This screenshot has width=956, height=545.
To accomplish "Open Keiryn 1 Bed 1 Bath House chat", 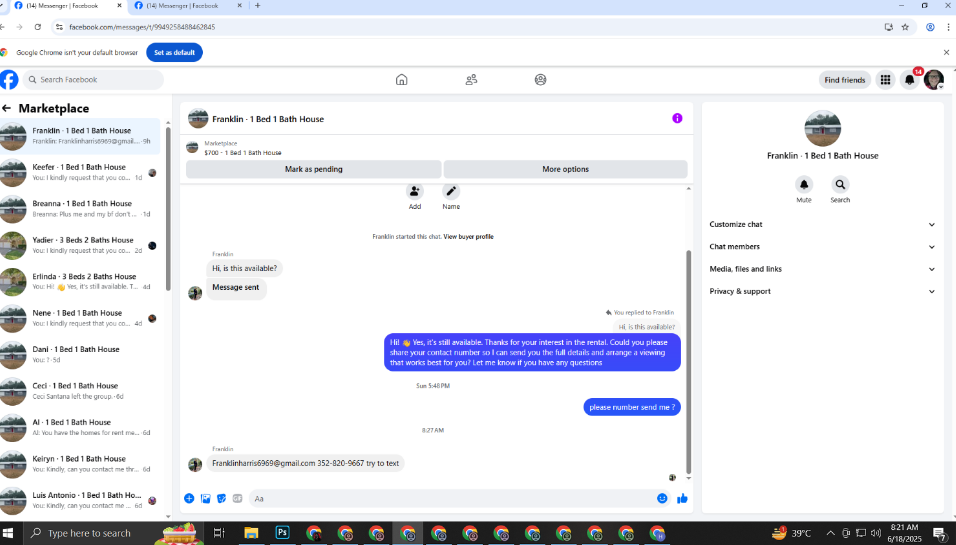I will 80,465.
